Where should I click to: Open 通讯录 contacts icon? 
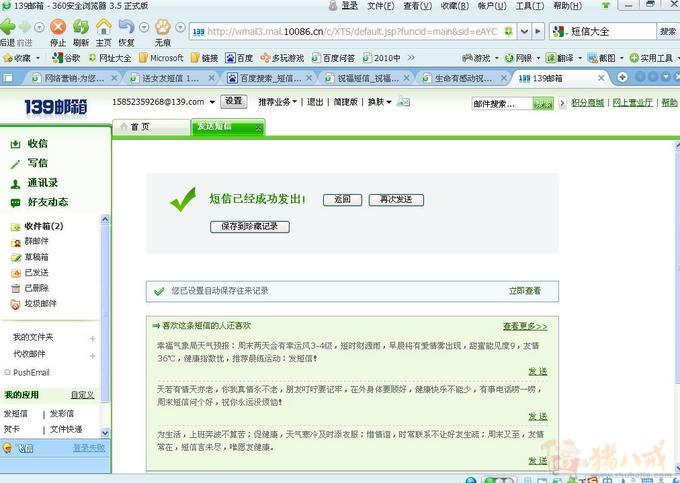15,184
